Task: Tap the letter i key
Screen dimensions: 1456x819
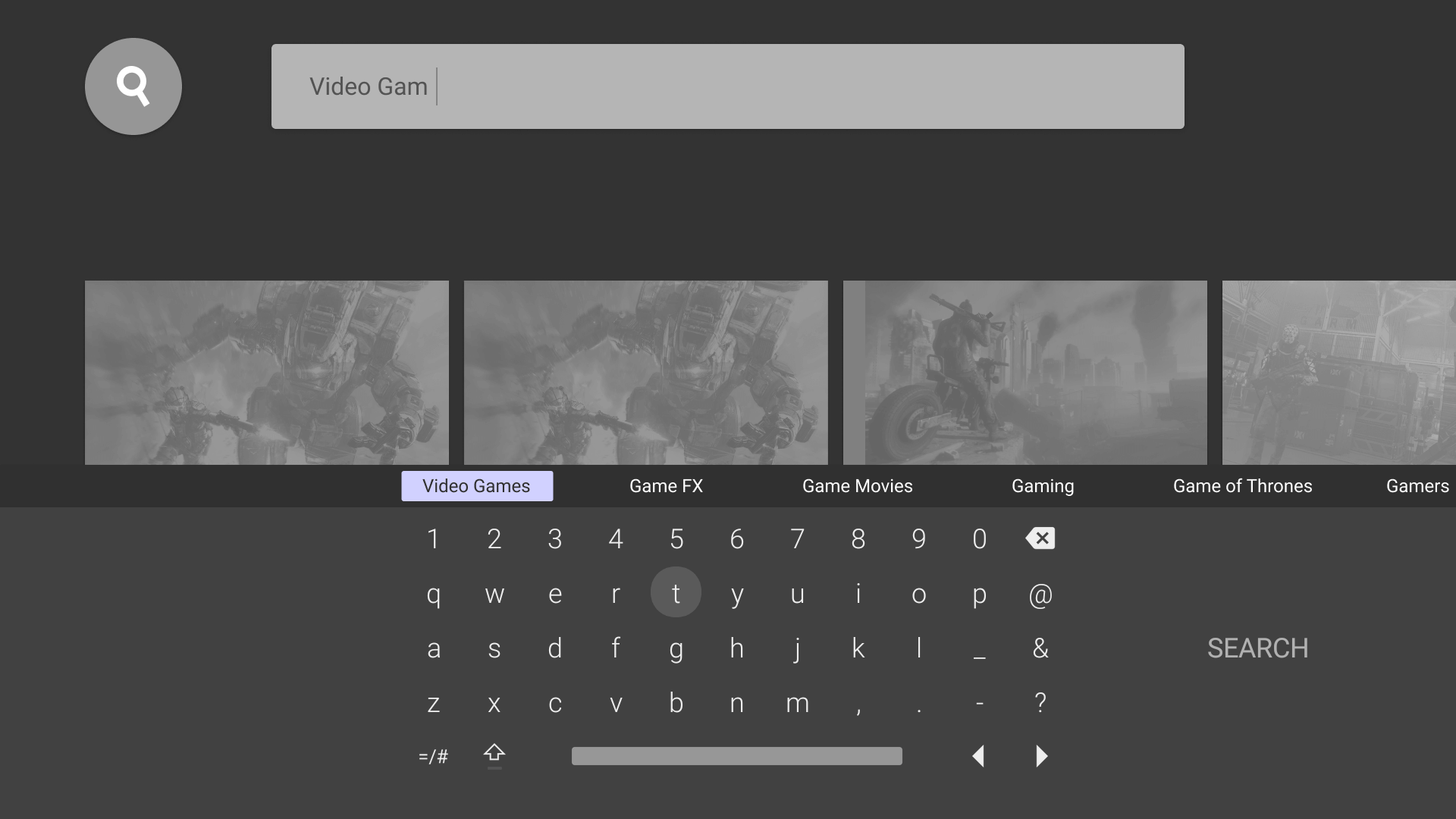Action: (x=858, y=595)
